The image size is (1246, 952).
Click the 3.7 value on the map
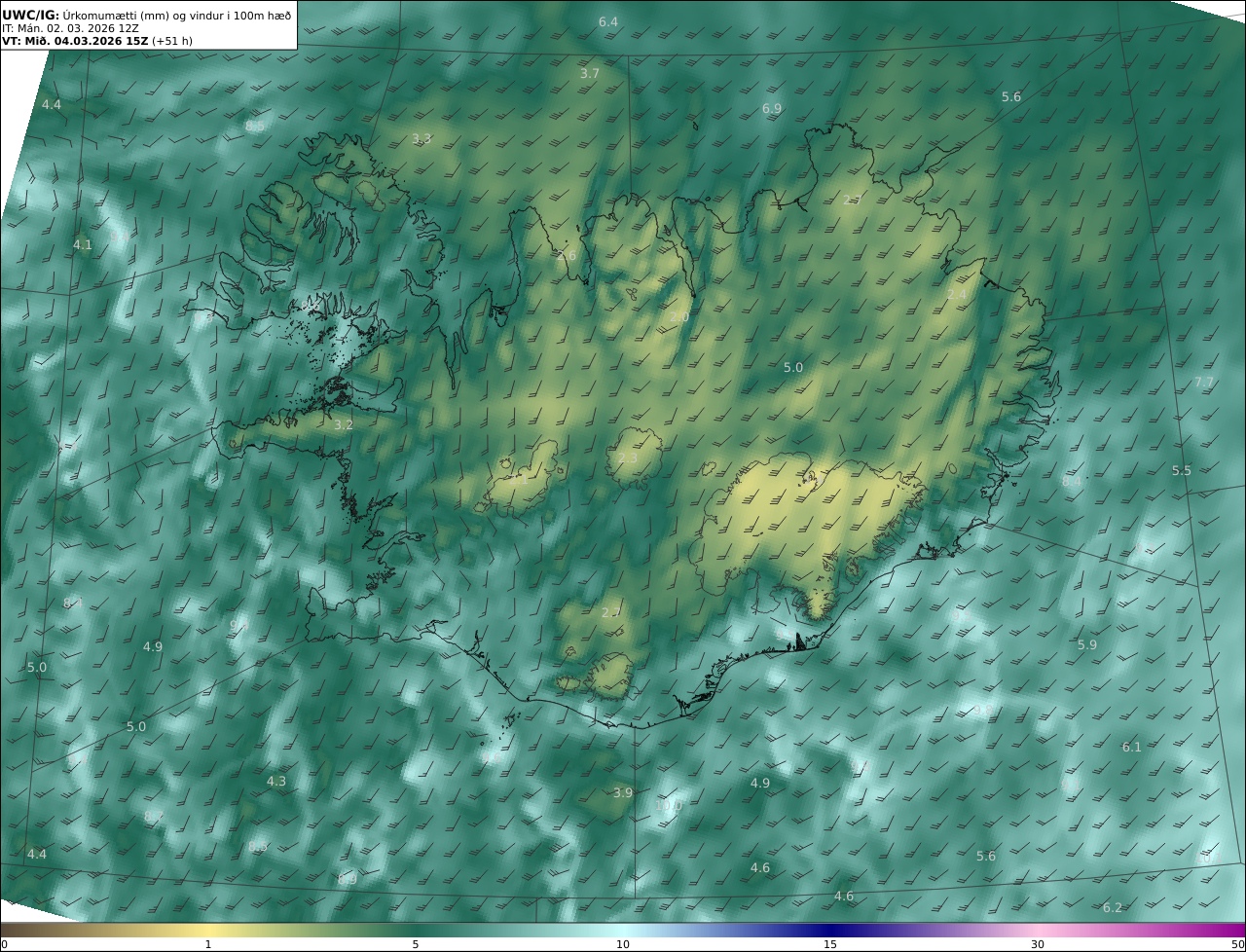click(590, 73)
